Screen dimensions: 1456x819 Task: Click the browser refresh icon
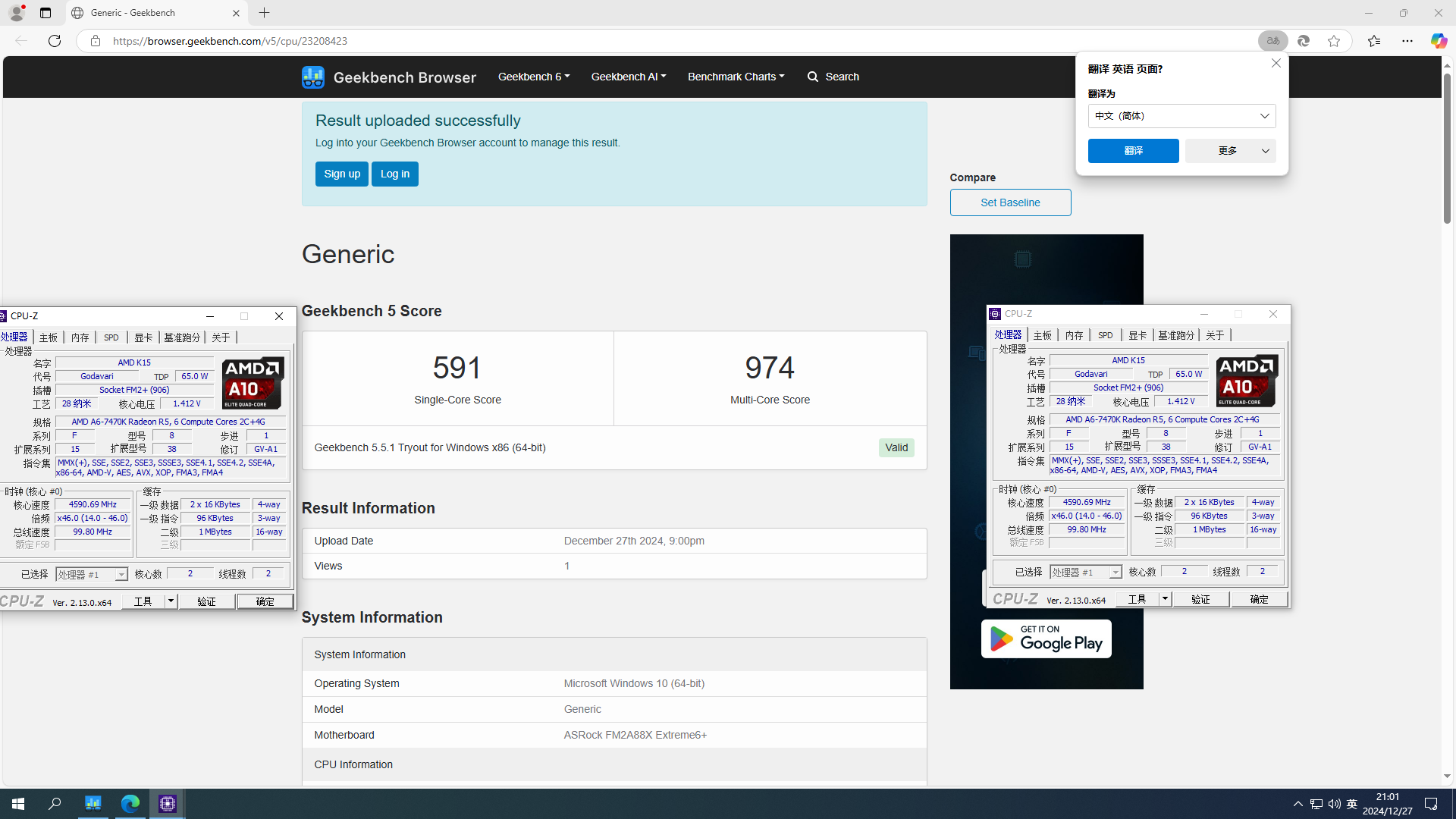55,41
